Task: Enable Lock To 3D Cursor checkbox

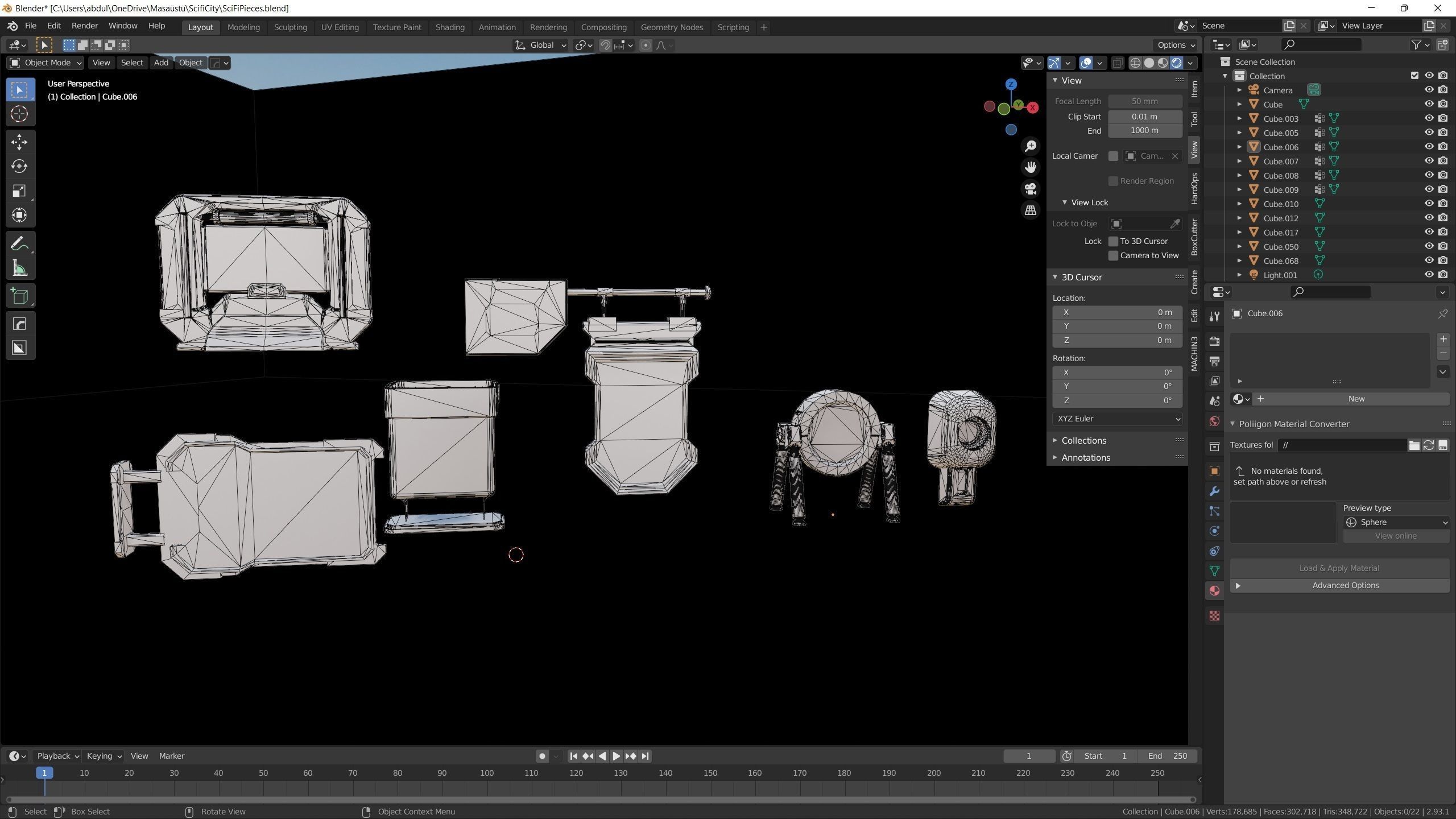Action: click(x=1113, y=241)
